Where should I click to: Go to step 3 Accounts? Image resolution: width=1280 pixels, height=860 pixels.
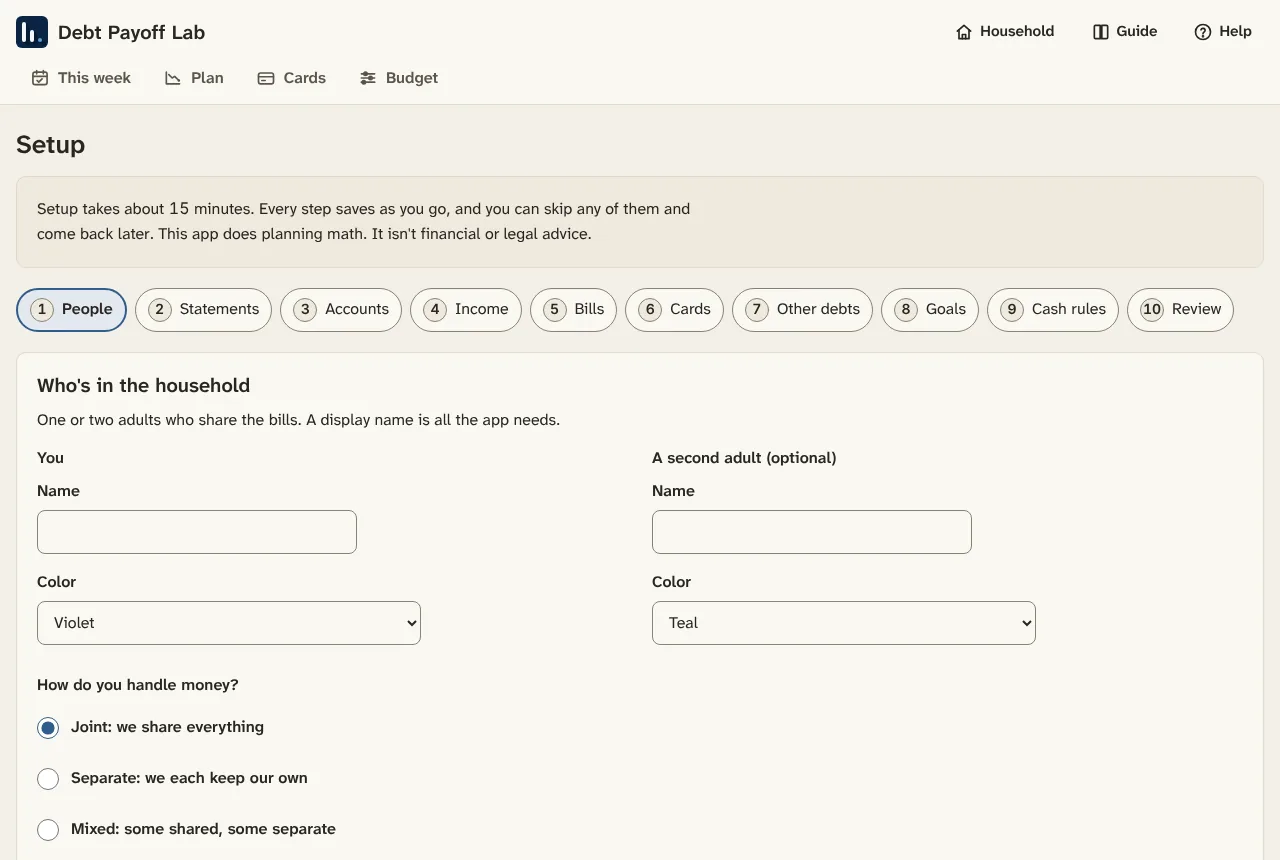tap(341, 310)
